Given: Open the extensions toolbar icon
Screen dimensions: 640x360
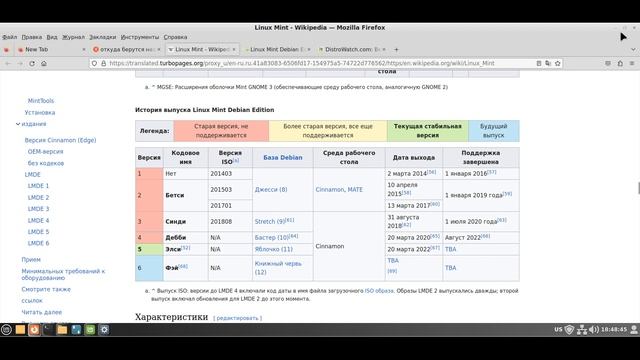Looking at the screenshot, I should click(x=620, y=63).
